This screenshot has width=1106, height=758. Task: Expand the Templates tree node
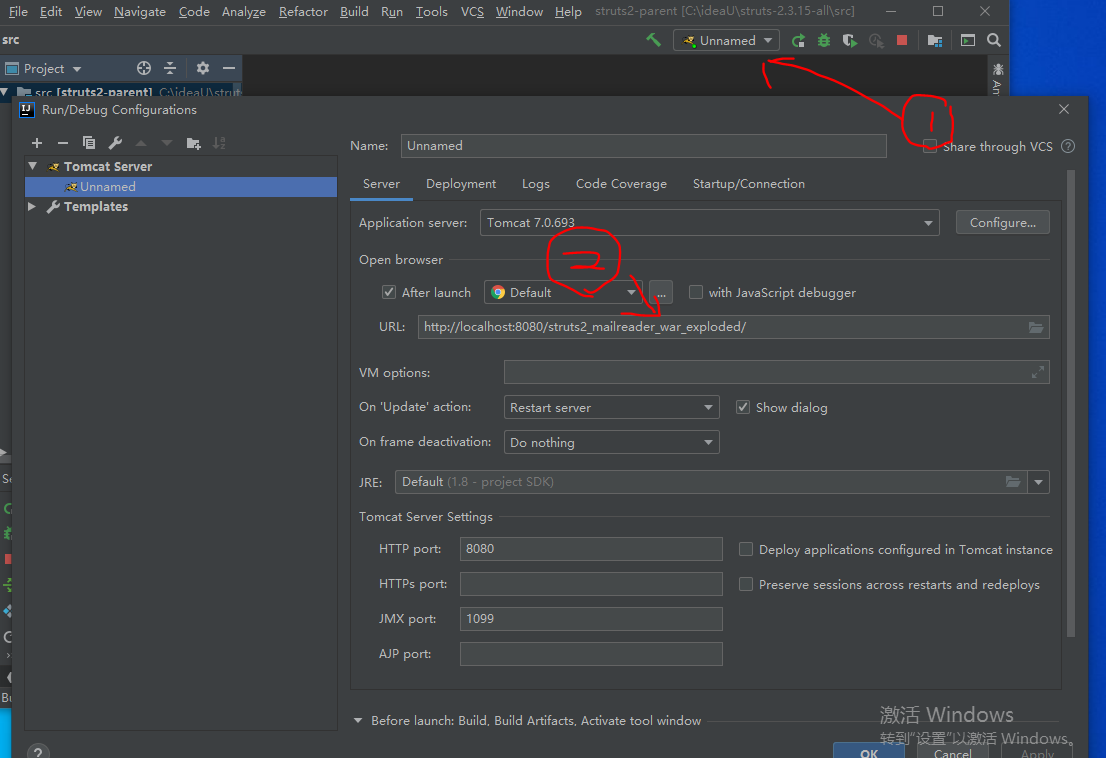tap(31, 206)
